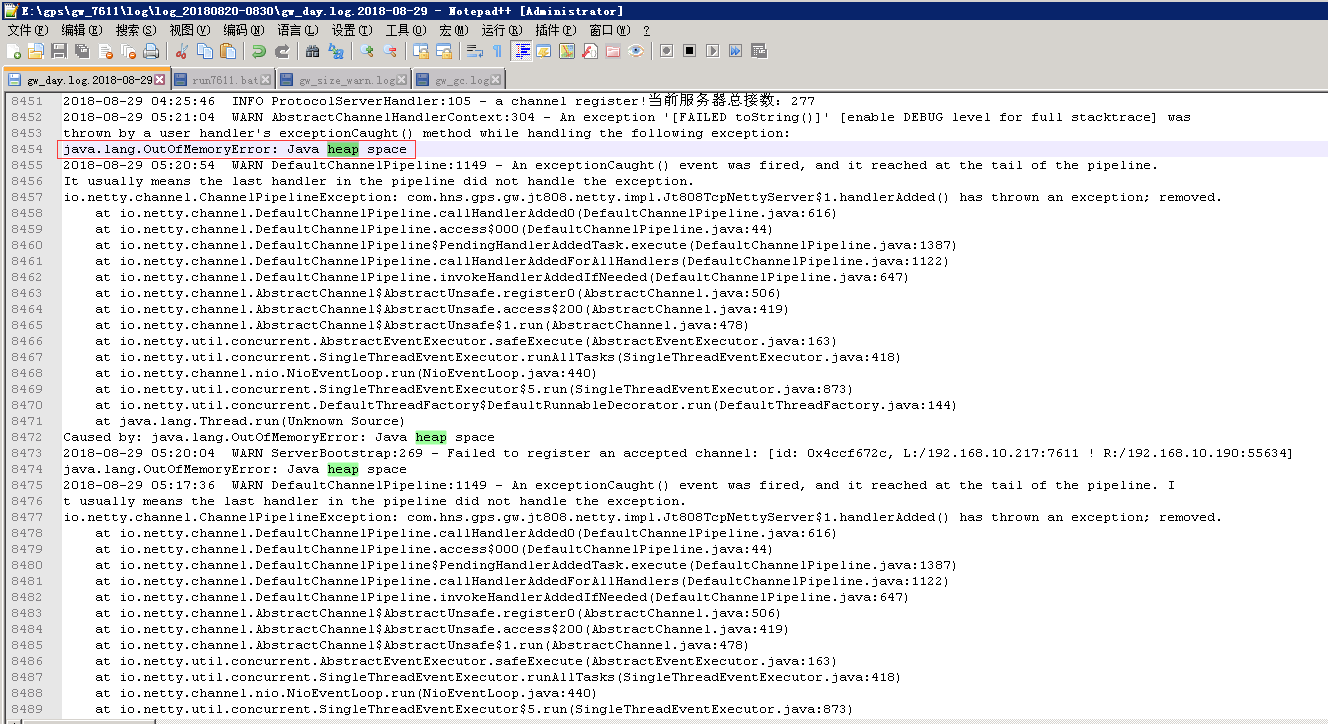This screenshot has width=1328, height=724.
Task: Click line 8454 OutOfMemoryError text
Action: click(235, 149)
